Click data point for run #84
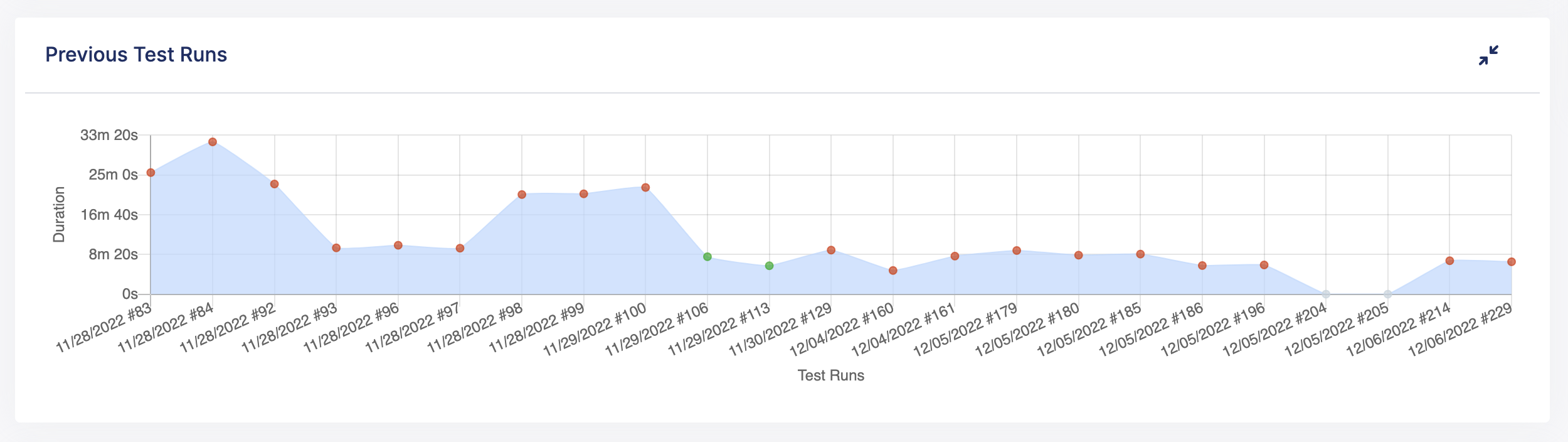The height and width of the screenshot is (442, 1568). (213, 142)
